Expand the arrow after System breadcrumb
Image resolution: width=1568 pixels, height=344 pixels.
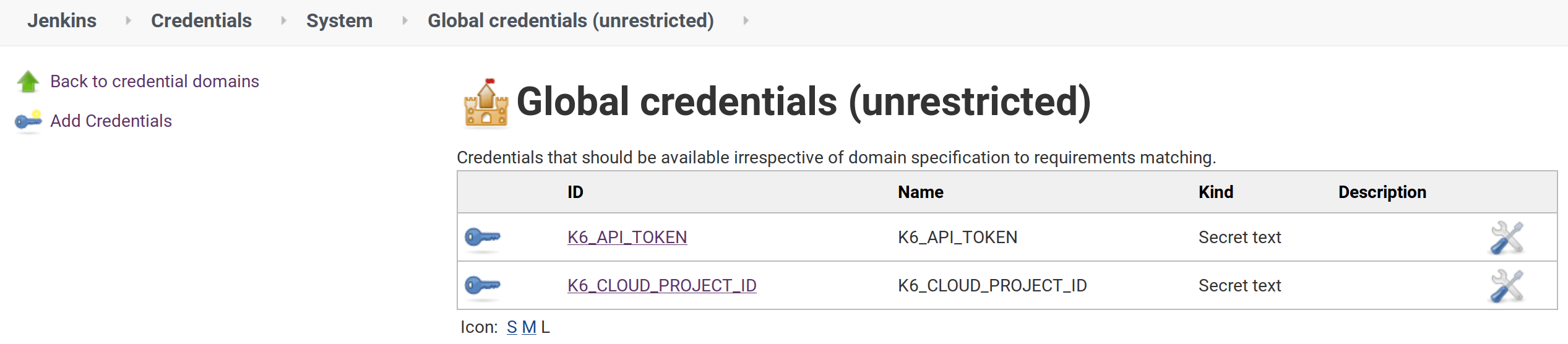(405, 20)
